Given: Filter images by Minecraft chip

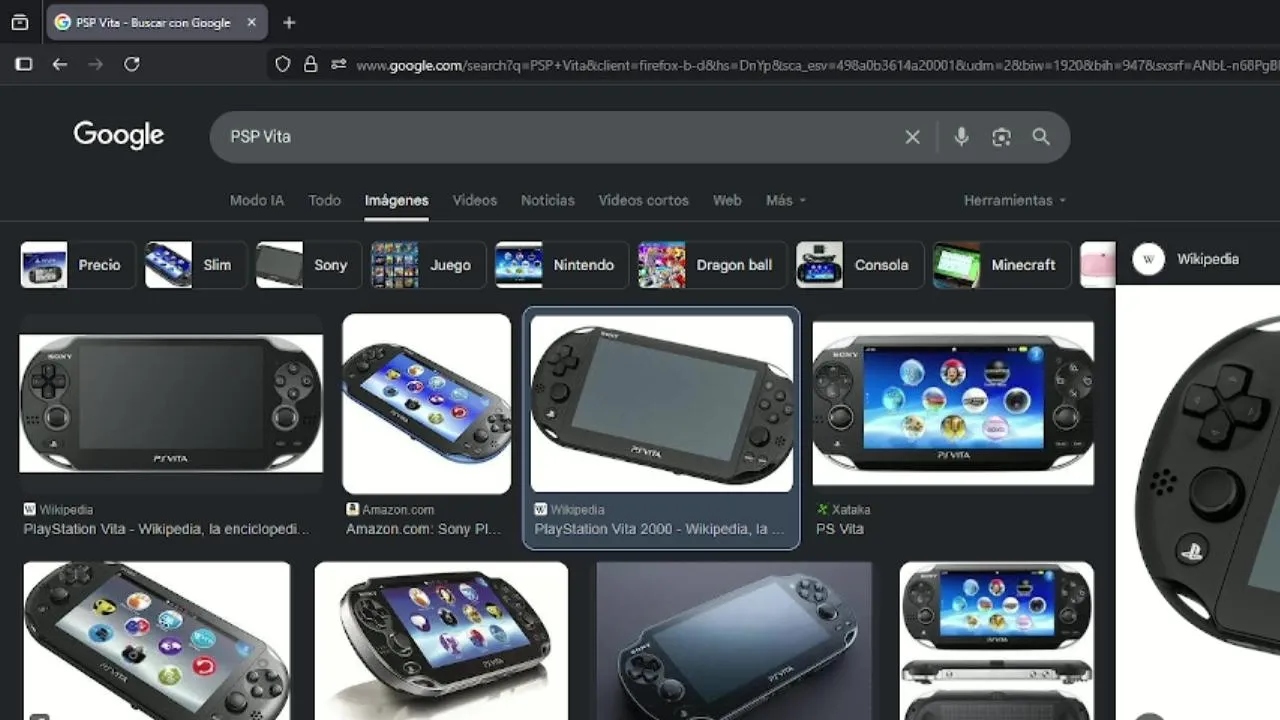Looking at the screenshot, I should coord(1002,265).
